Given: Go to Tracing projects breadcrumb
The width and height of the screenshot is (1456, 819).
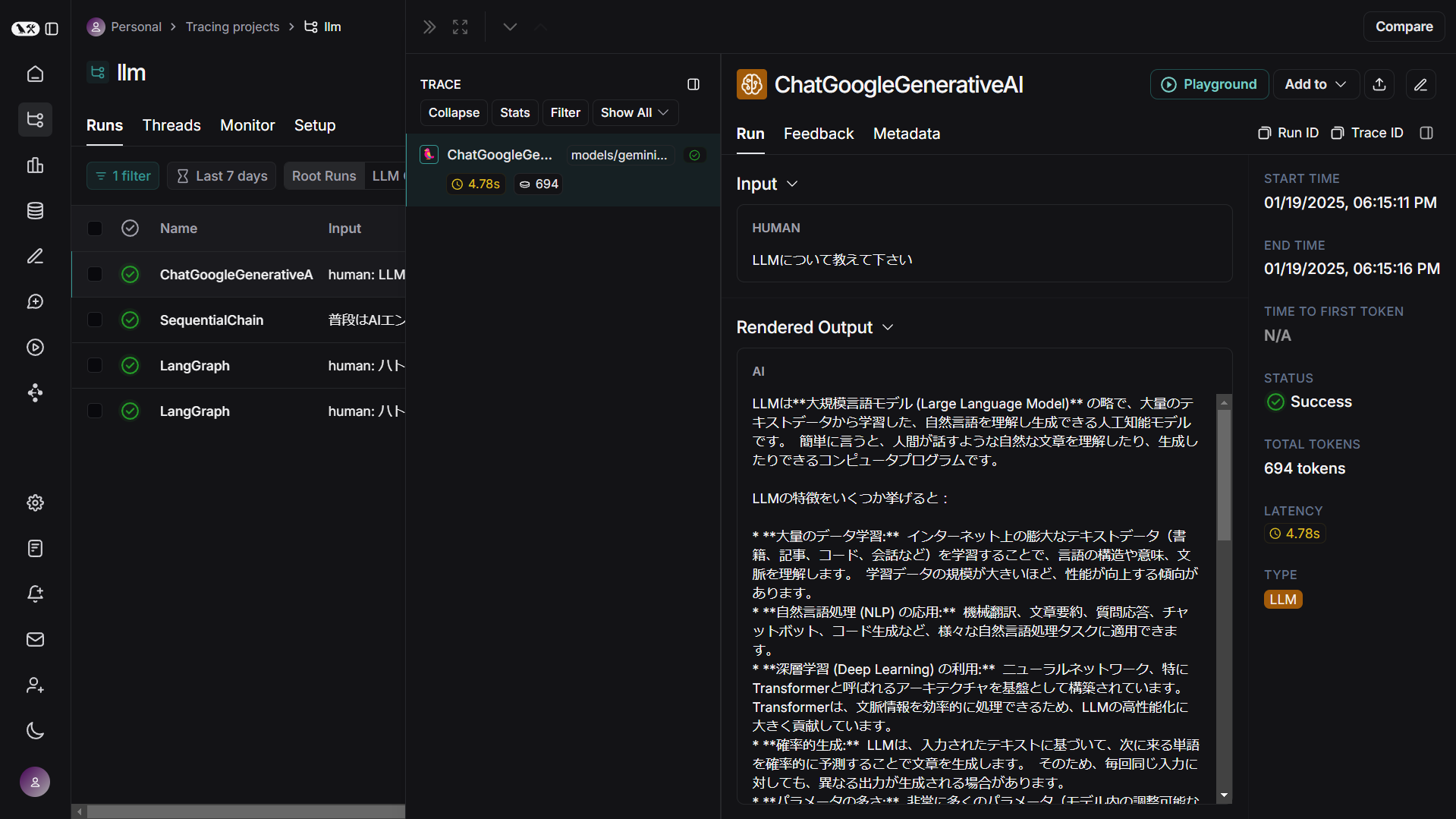Looking at the screenshot, I should pos(233,27).
